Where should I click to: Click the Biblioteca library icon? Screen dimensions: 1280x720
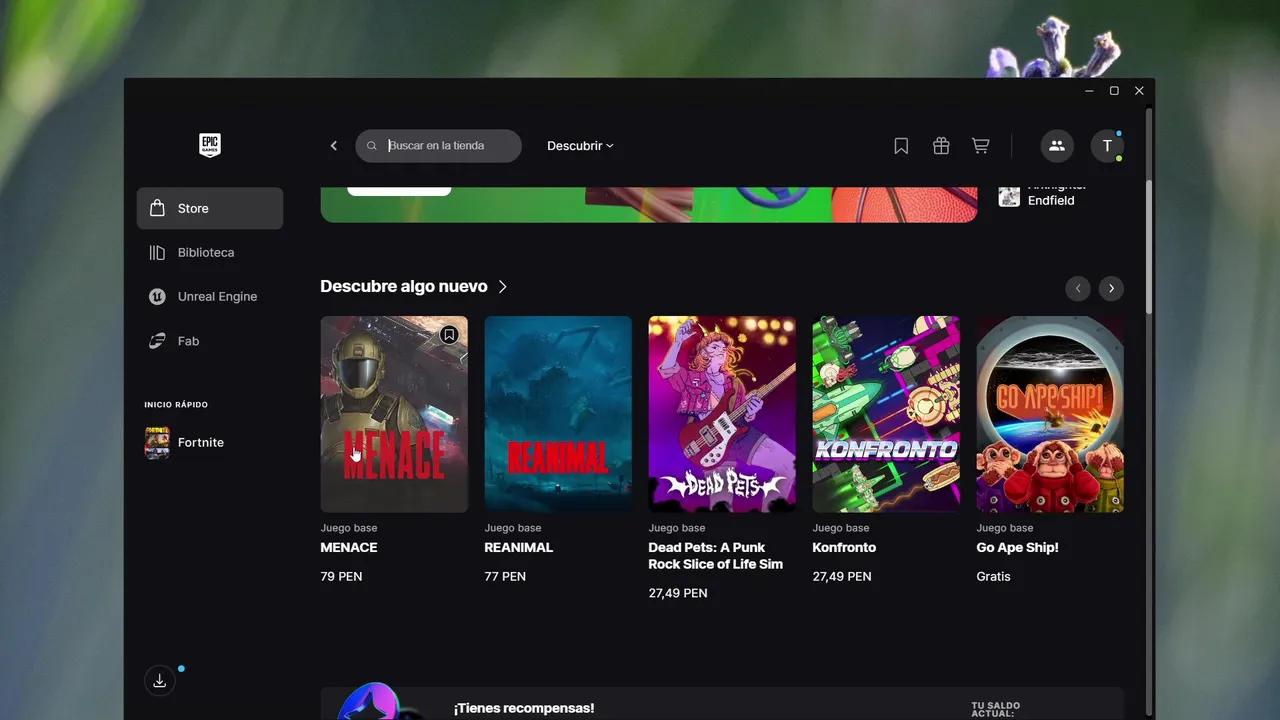pyautogui.click(x=157, y=253)
